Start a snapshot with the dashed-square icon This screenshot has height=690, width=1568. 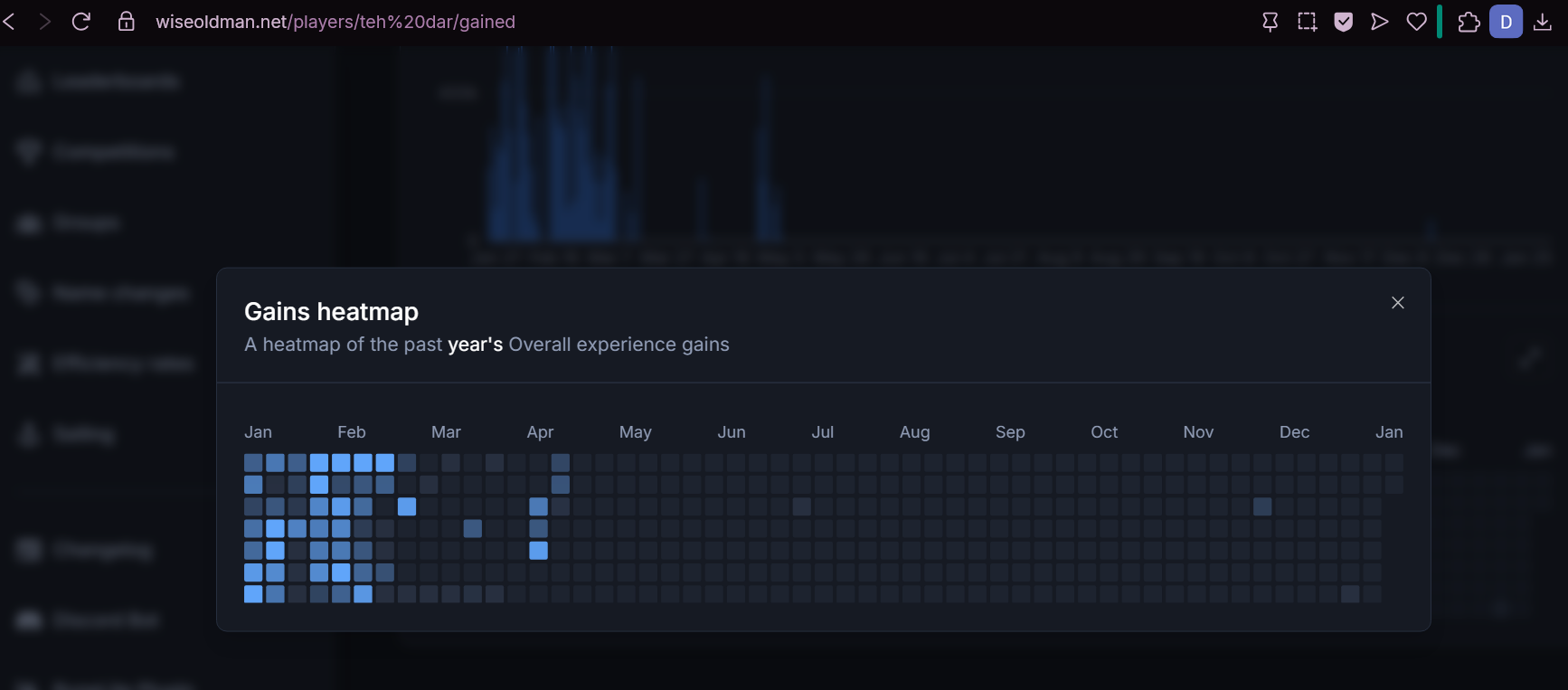tap(1307, 22)
